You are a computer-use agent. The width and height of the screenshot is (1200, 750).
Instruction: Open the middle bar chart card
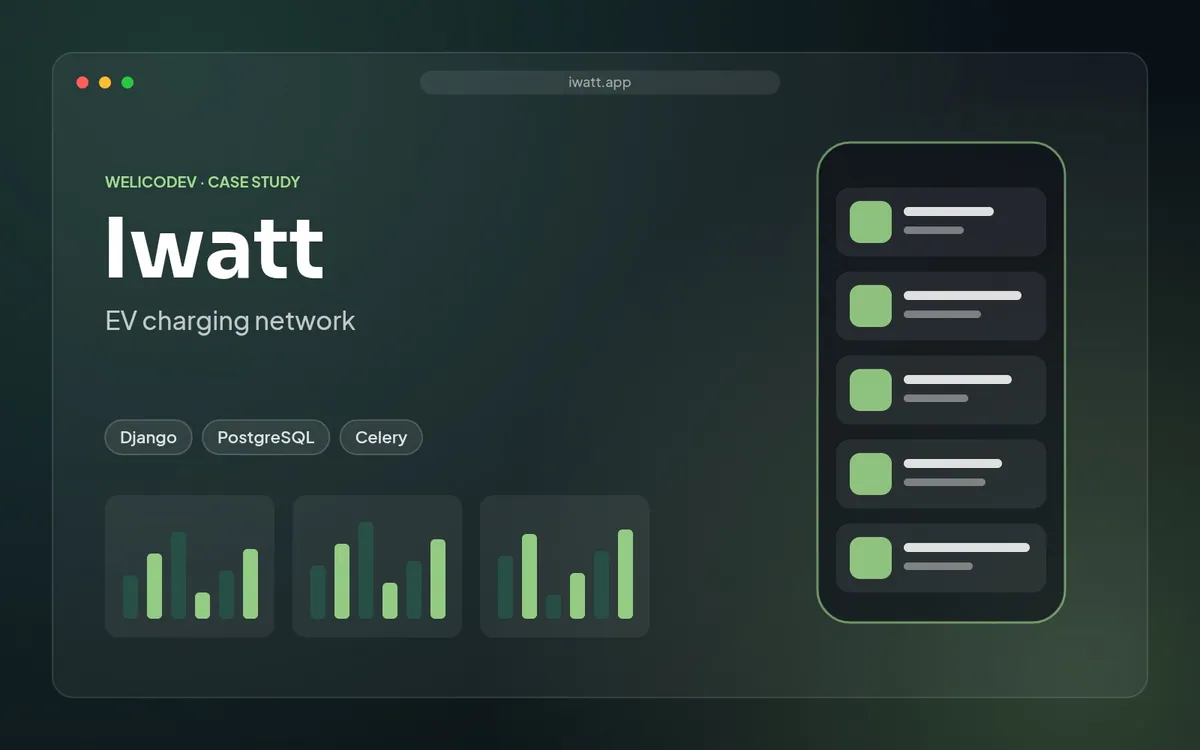click(377, 566)
